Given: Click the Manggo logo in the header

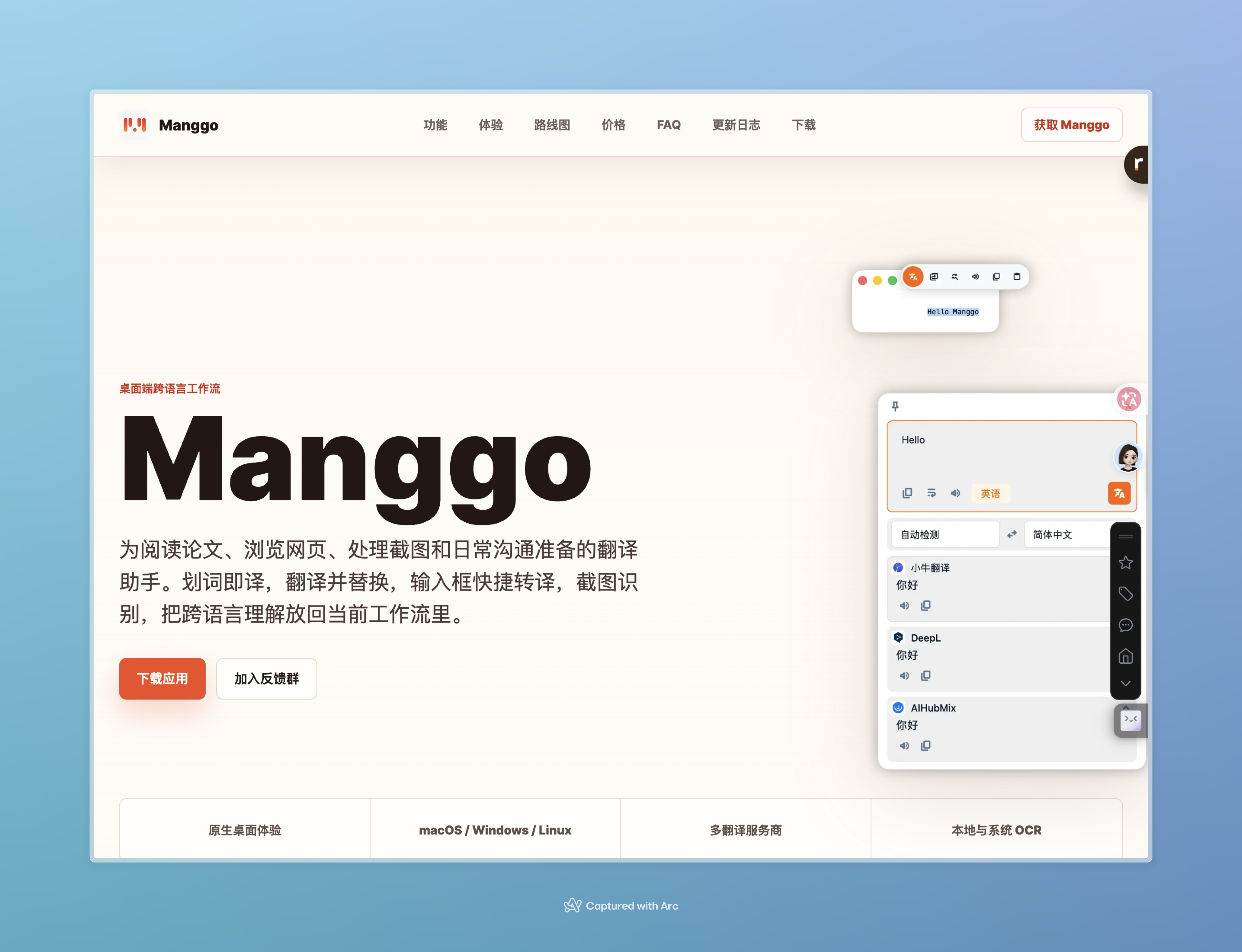Looking at the screenshot, I should point(135,125).
